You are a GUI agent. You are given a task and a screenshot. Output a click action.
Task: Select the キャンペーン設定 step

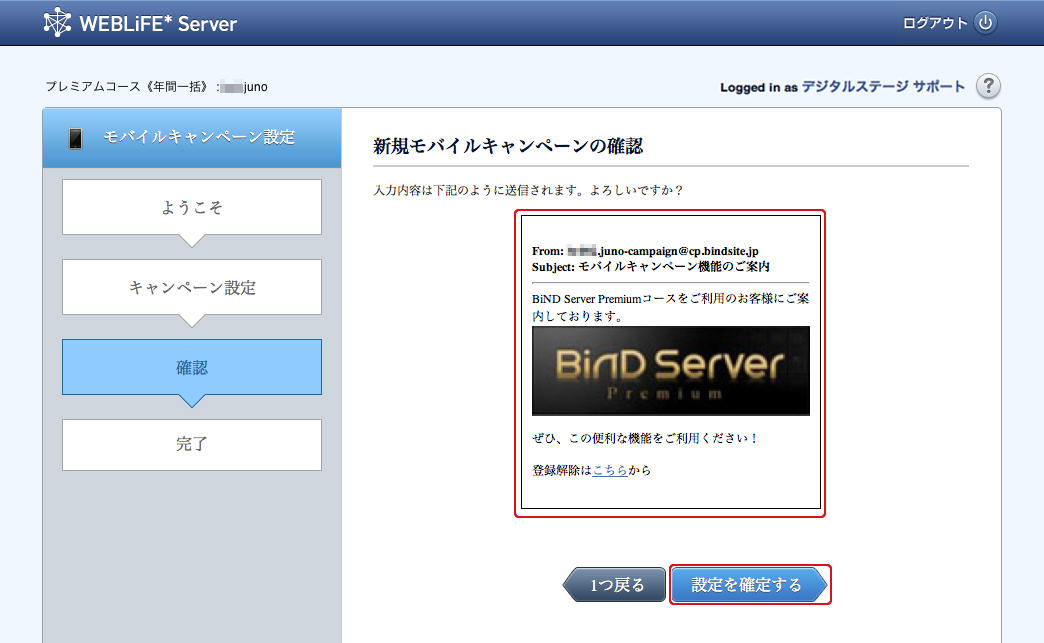192,287
